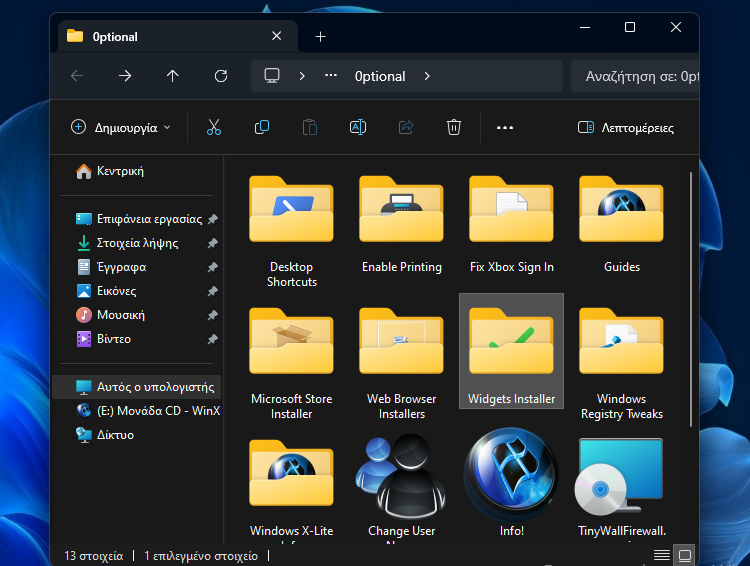
Task: Switch to details list view
Action: (x=662, y=555)
